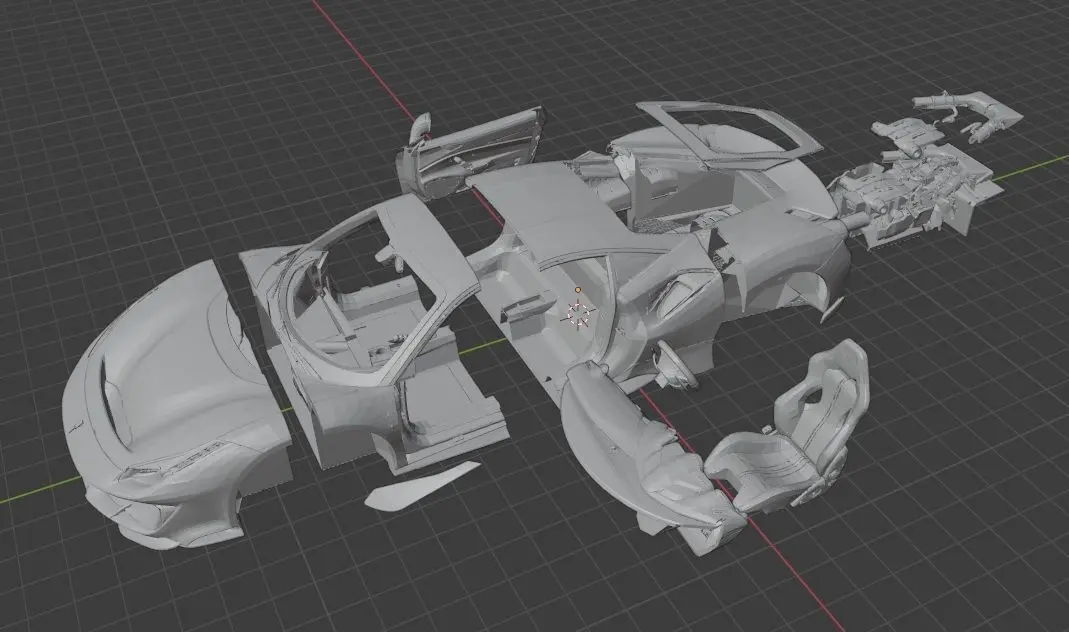Image resolution: width=1069 pixels, height=632 pixels.
Task: Click the 3D cursor crosshair
Action: click(578, 314)
